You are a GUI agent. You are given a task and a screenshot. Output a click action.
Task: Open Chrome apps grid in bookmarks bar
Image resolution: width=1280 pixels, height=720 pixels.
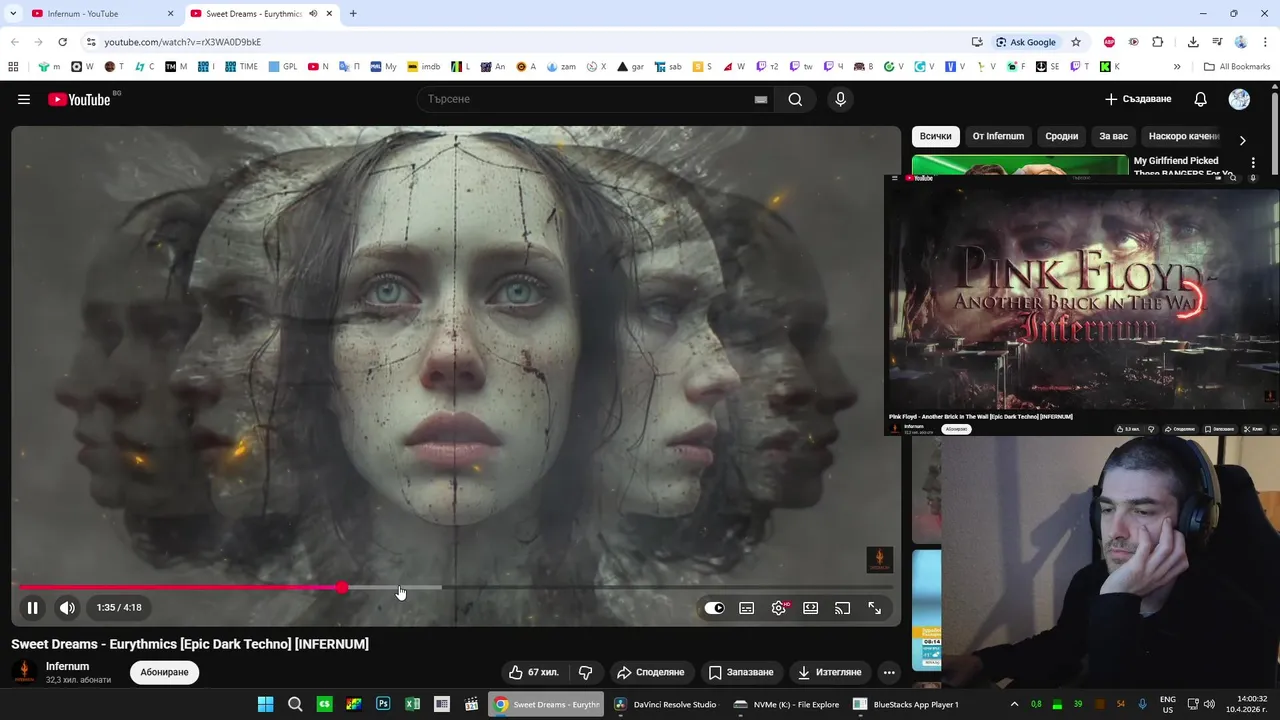13,67
